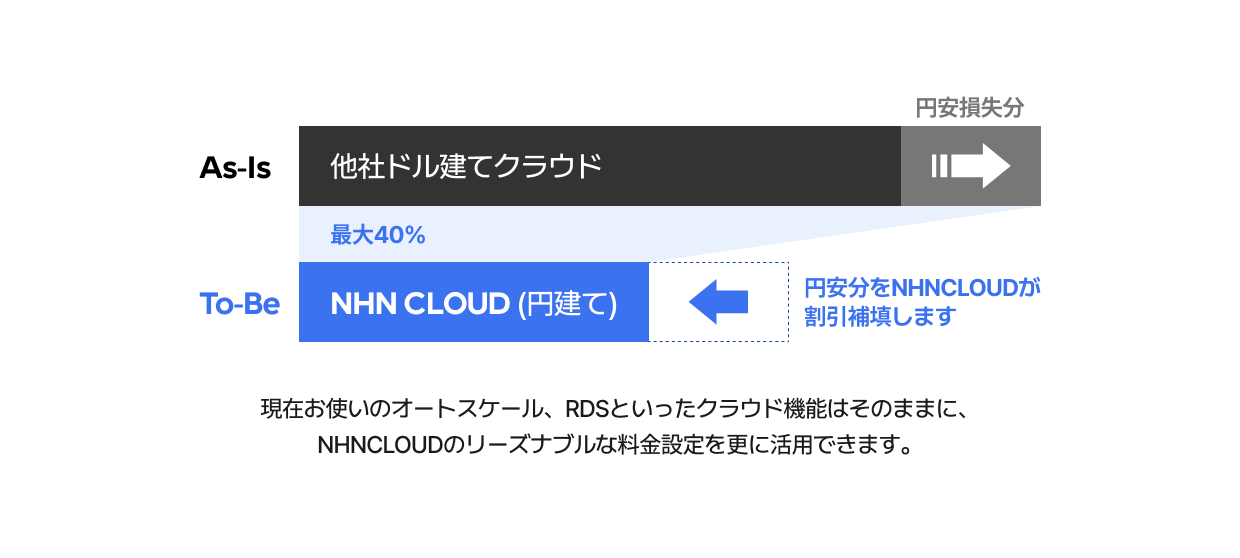The width and height of the screenshot is (1240, 558).
Task: Select the As-Is label
Action: coord(235,167)
